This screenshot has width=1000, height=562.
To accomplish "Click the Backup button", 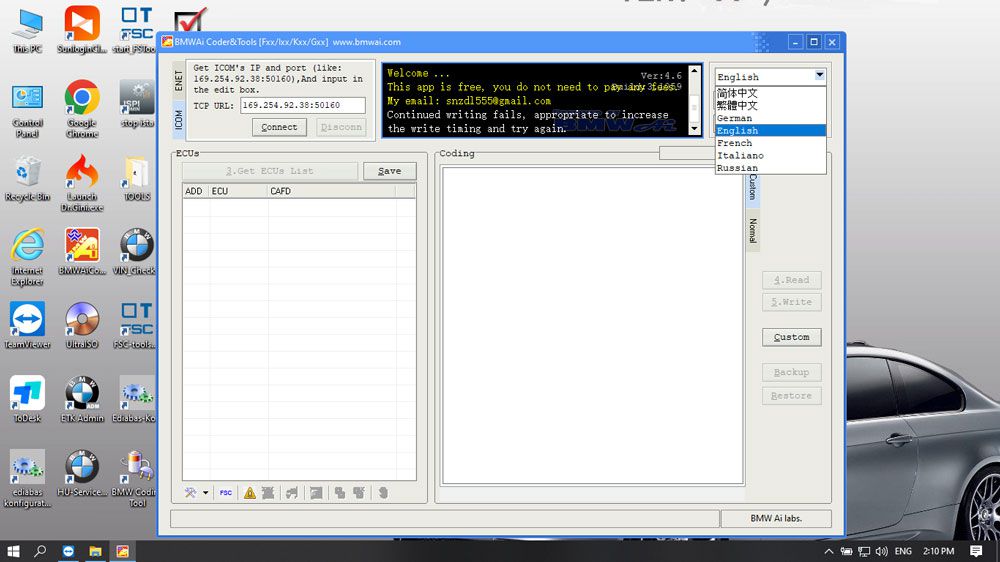I will [x=791, y=372].
